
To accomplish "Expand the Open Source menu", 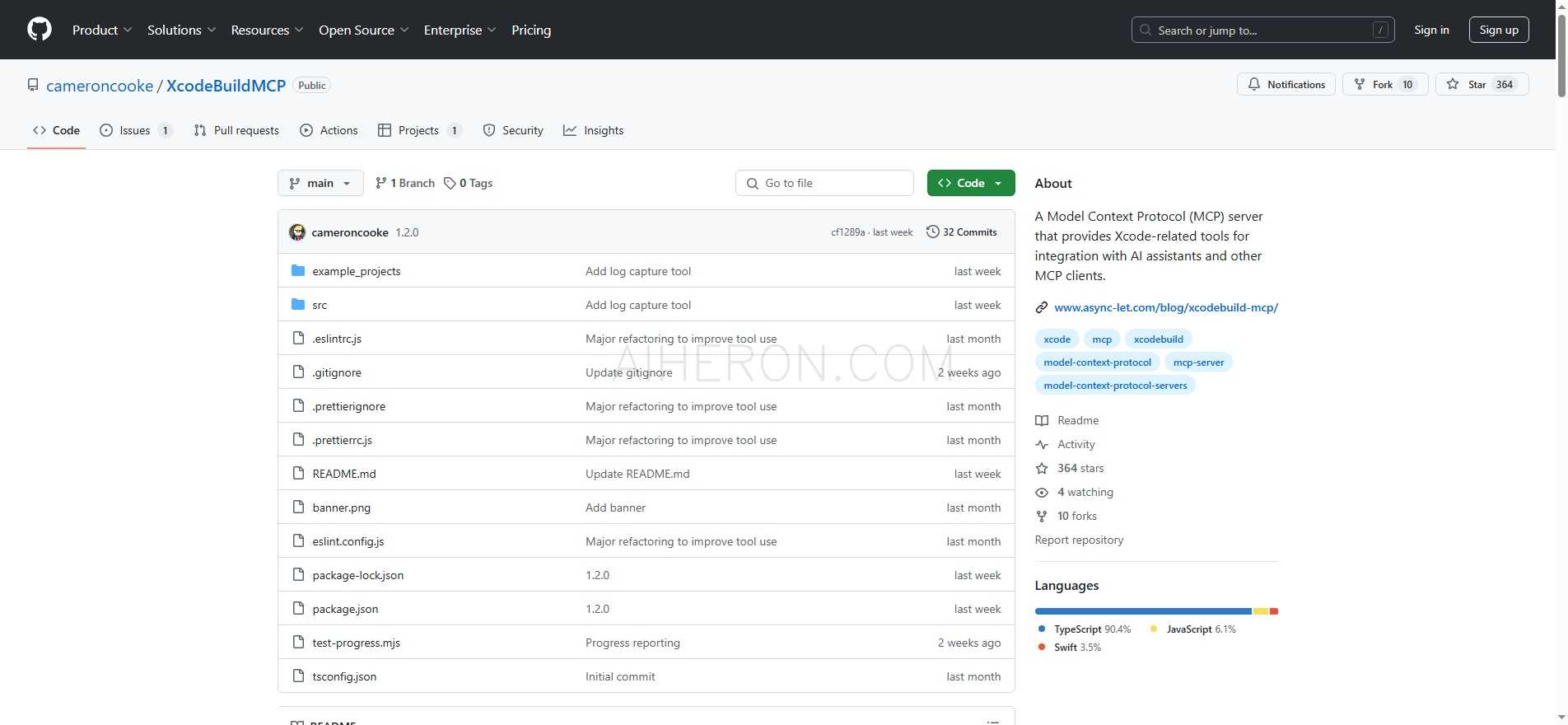I will (363, 30).
